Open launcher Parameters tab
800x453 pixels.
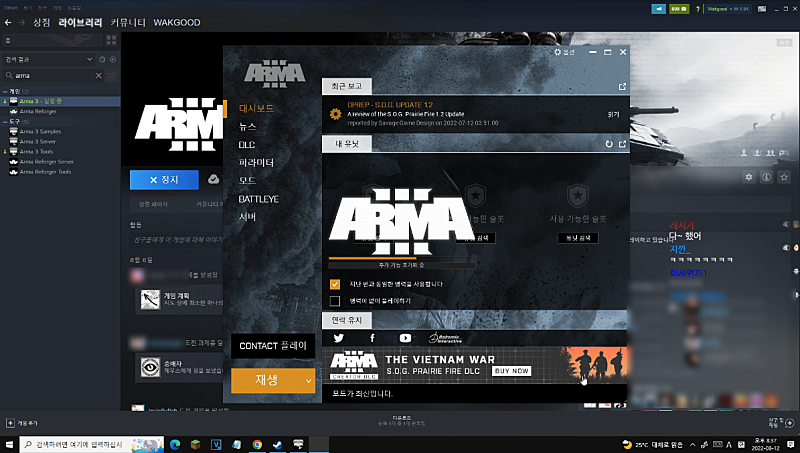pyautogui.click(x=256, y=163)
